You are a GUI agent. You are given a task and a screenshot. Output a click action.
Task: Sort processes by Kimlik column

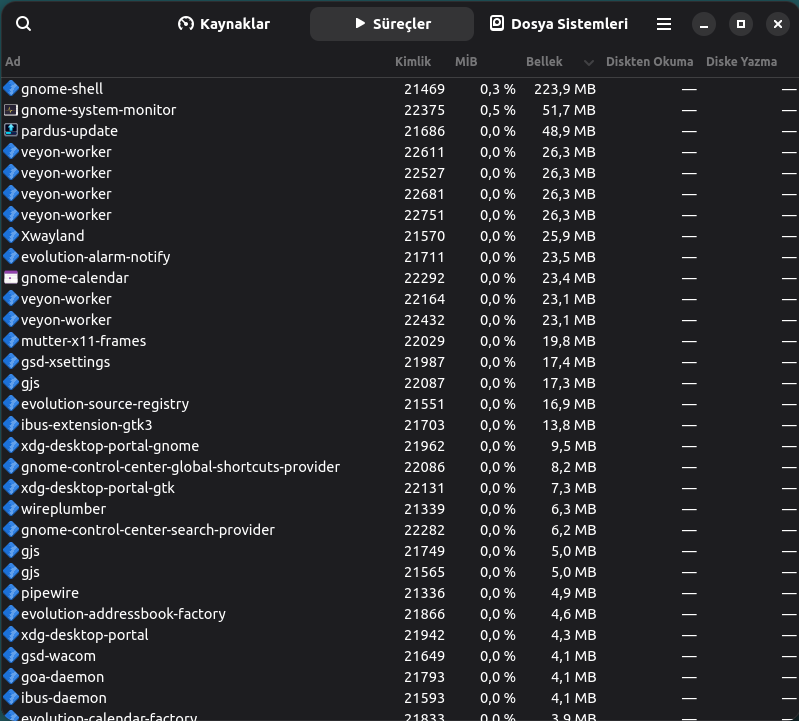pyautogui.click(x=412, y=62)
